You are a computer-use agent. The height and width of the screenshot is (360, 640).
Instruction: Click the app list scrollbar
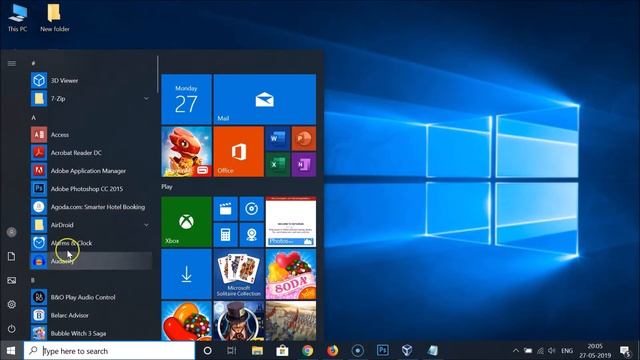click(x=158, y=74)
